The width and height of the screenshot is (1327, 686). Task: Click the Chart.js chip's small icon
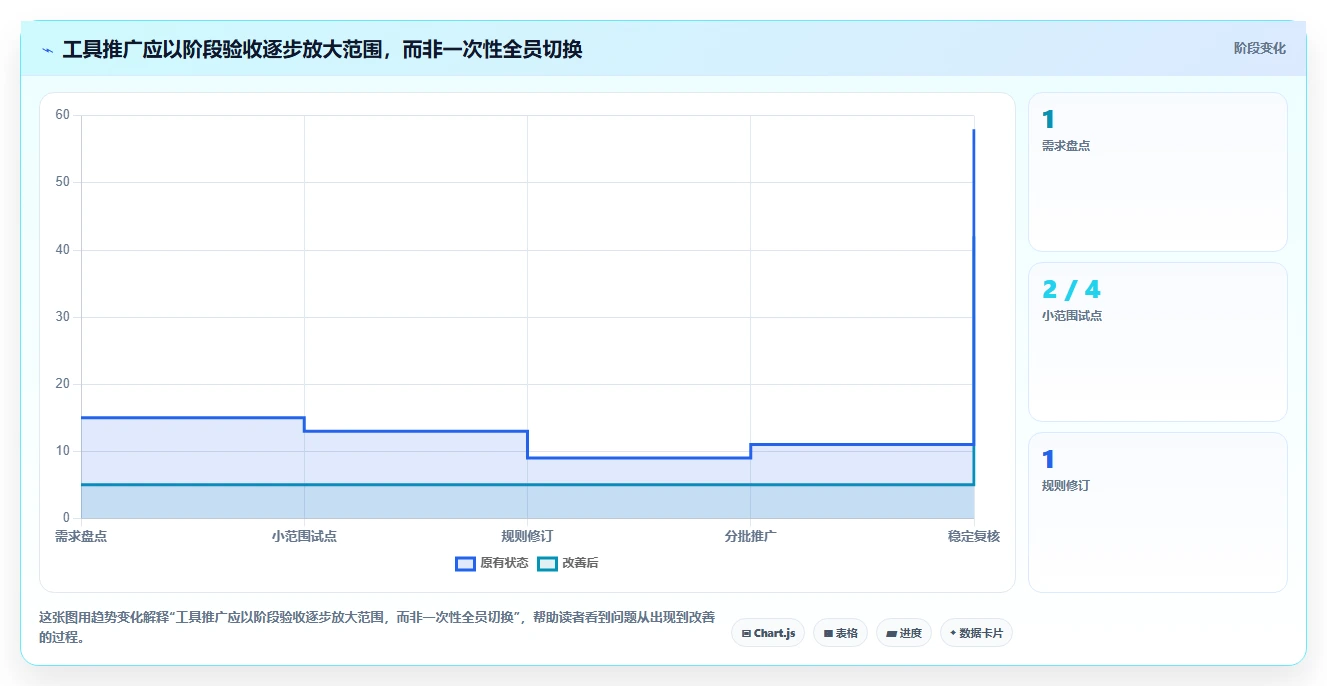(x=746, y=633)
